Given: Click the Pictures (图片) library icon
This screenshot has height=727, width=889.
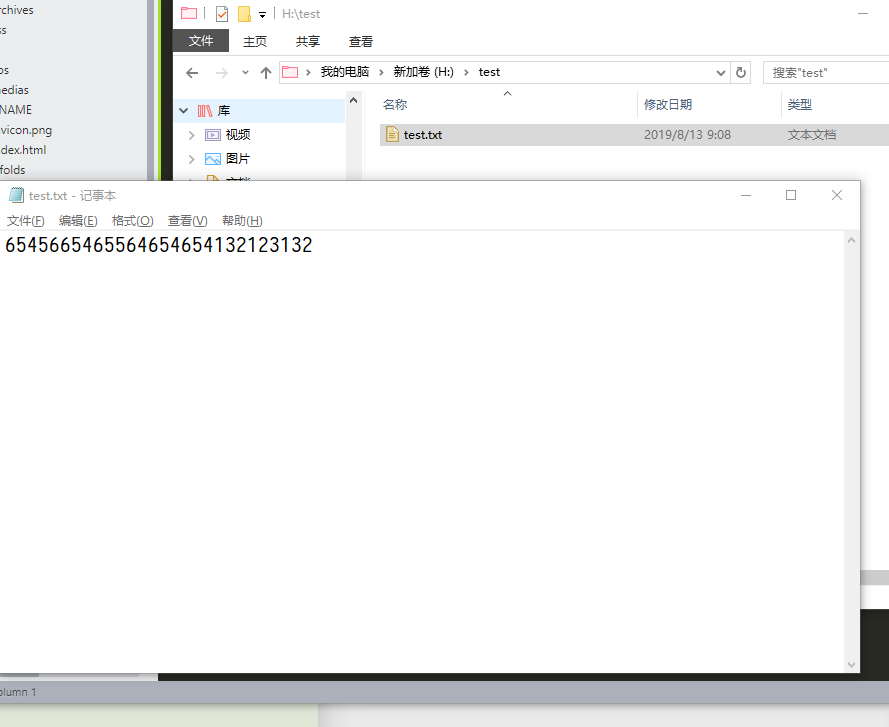Looking at the screenshot, I should tap(213, 159).
